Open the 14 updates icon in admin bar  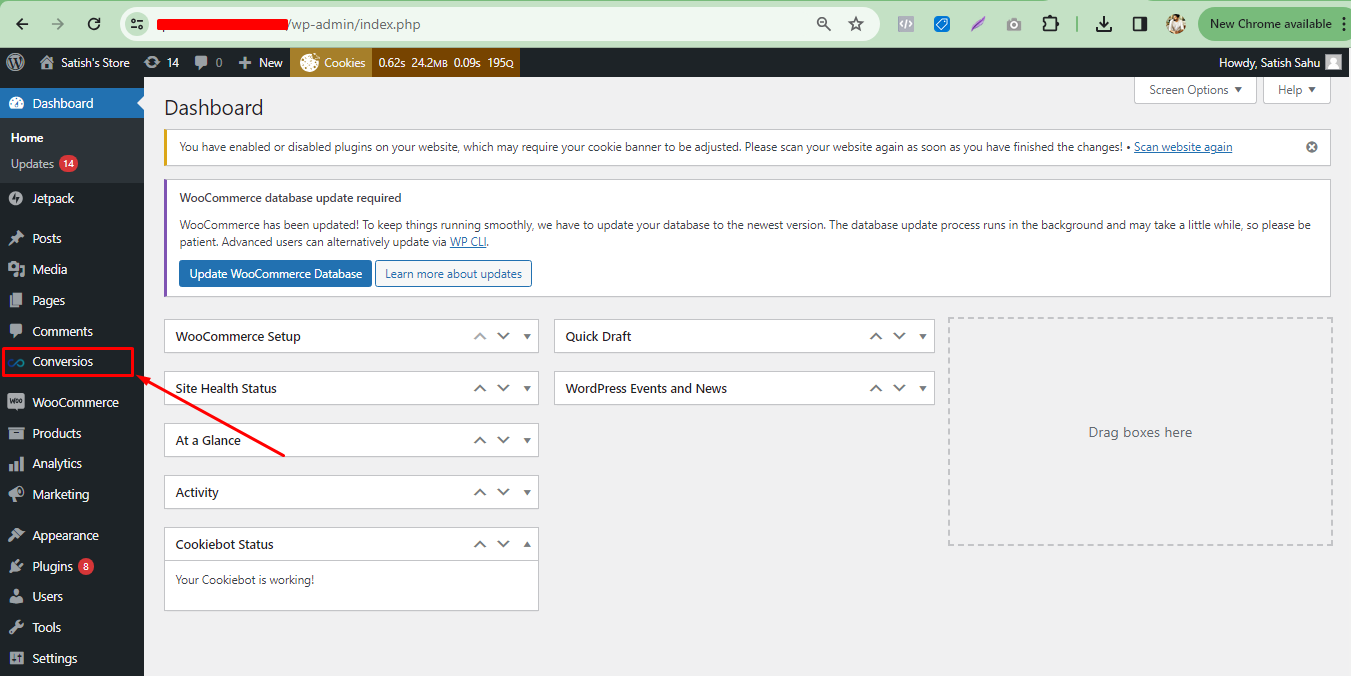[162, 62]
